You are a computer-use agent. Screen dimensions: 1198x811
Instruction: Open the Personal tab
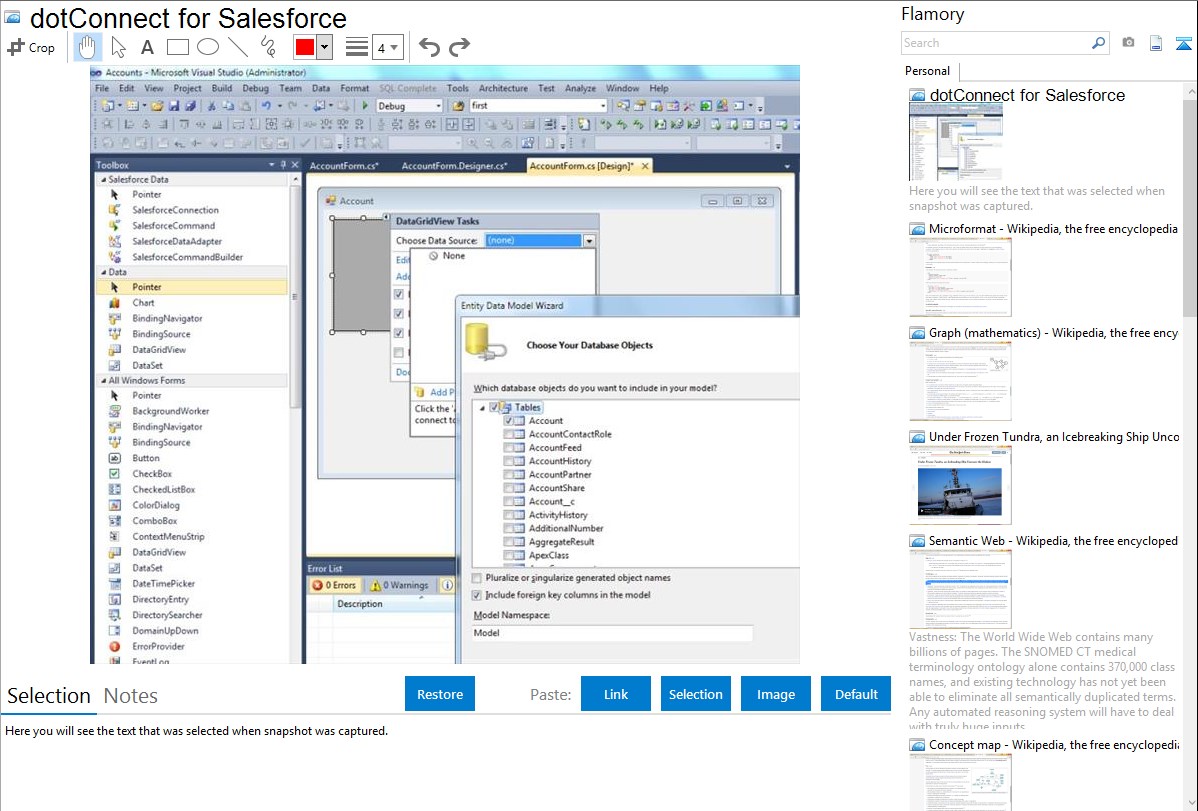(927, 71)
